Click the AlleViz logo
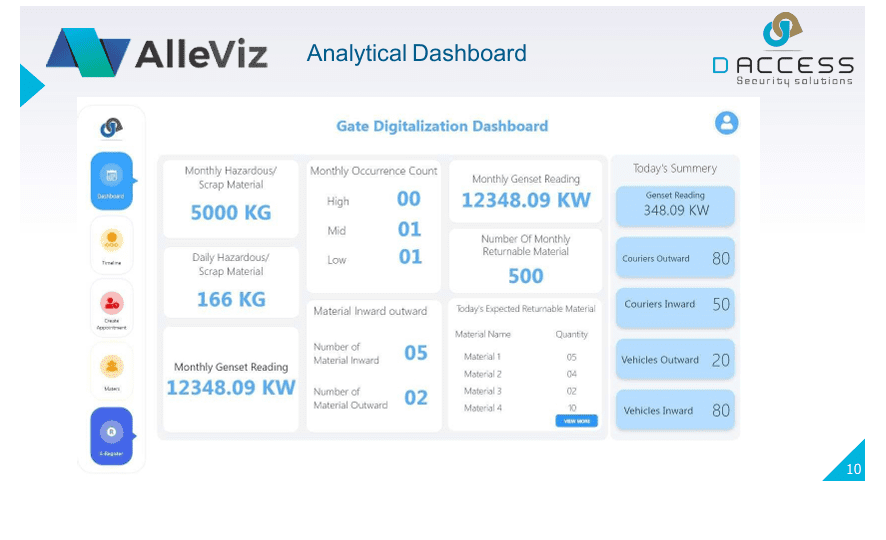Screen dimensions: 886x540 [158, 52]
